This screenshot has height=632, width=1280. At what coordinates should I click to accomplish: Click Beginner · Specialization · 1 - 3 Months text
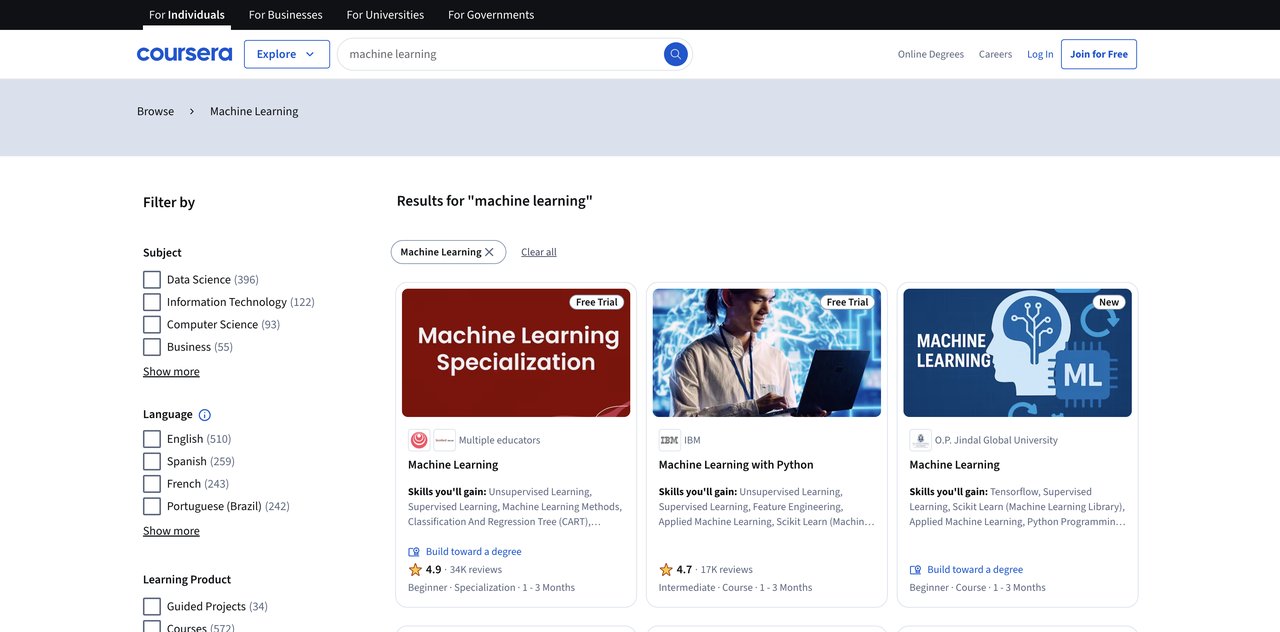point(491,588)
